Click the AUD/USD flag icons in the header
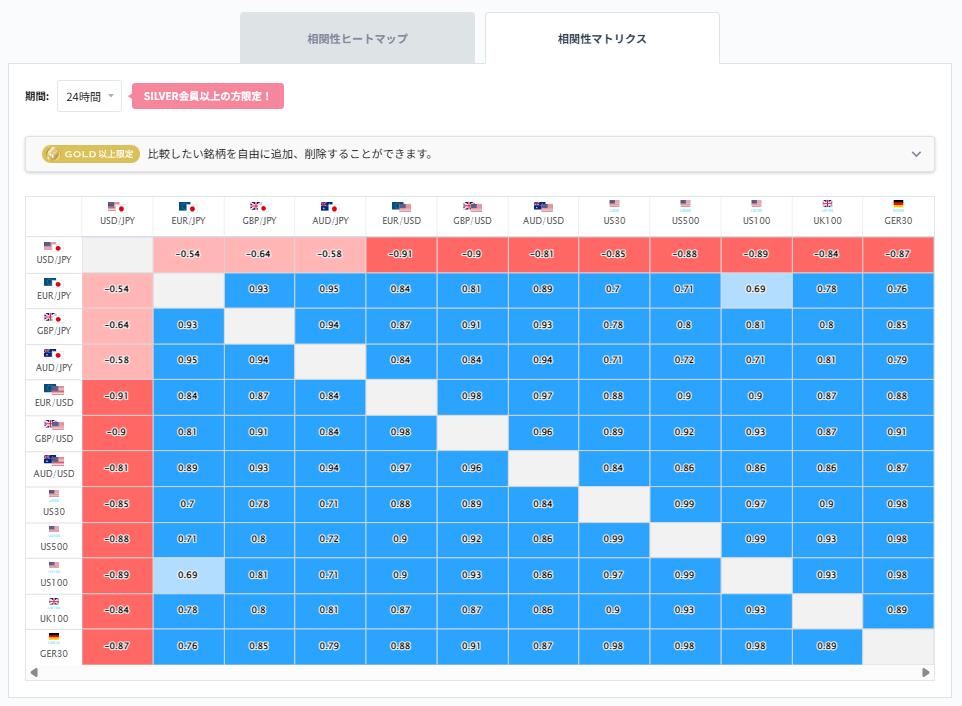 click(543, 205)
